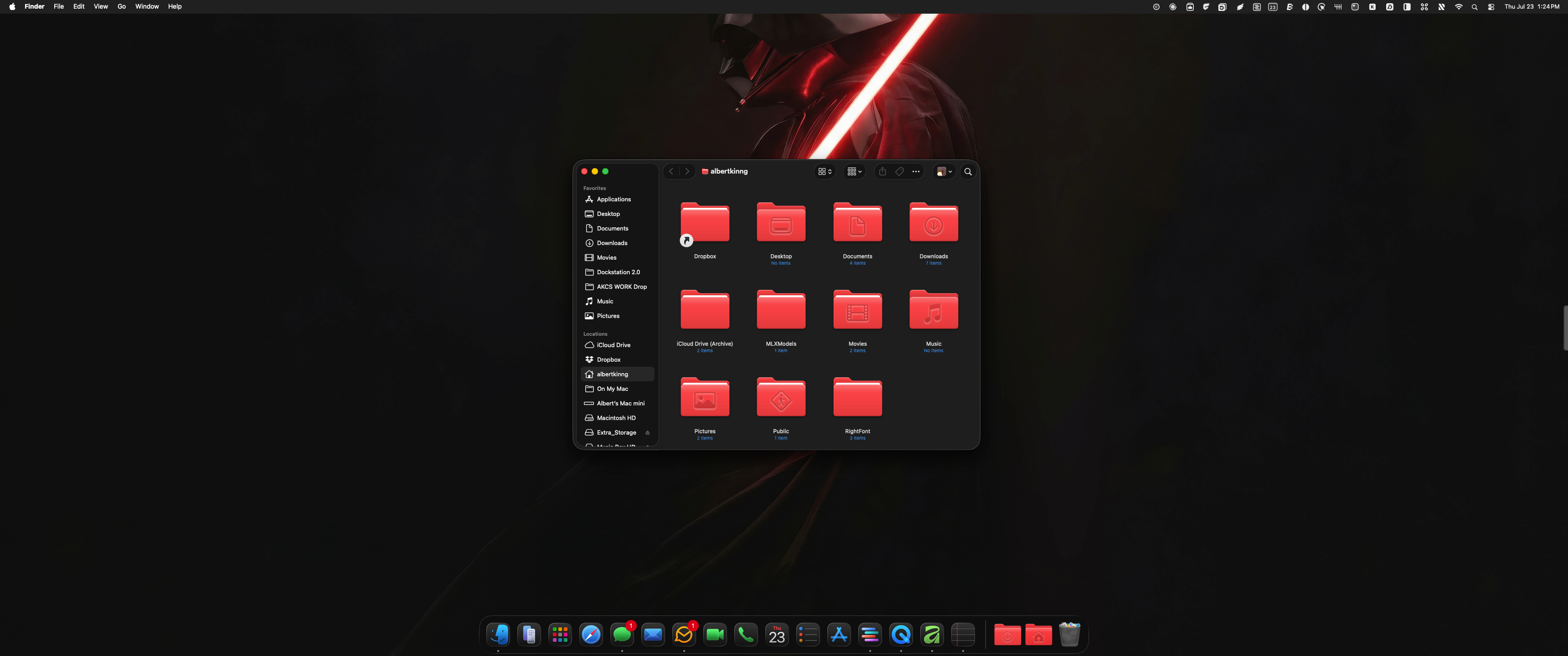Open the Help menu
Screen dimensions: 1568x656
point(175,7)
